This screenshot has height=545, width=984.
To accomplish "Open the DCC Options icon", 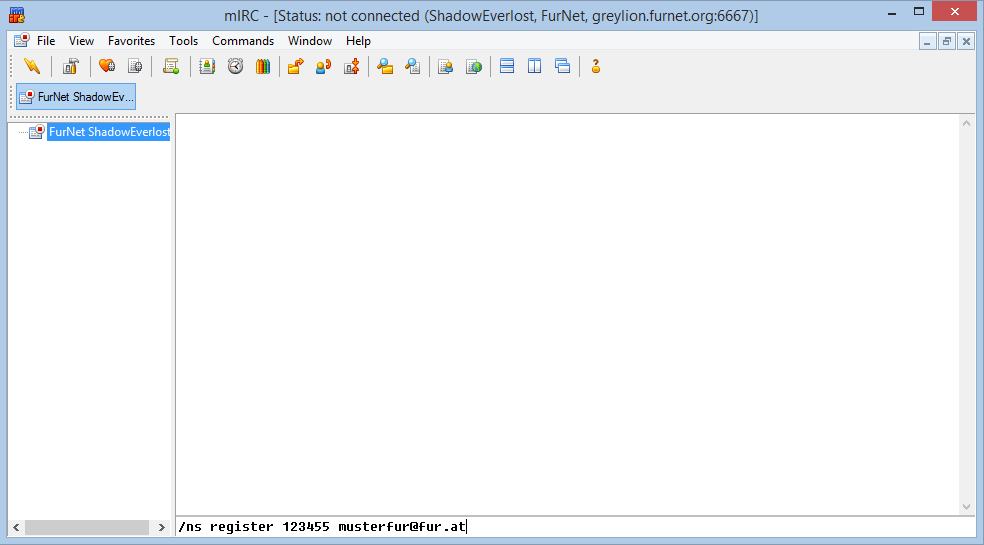I will click(351, 66).
